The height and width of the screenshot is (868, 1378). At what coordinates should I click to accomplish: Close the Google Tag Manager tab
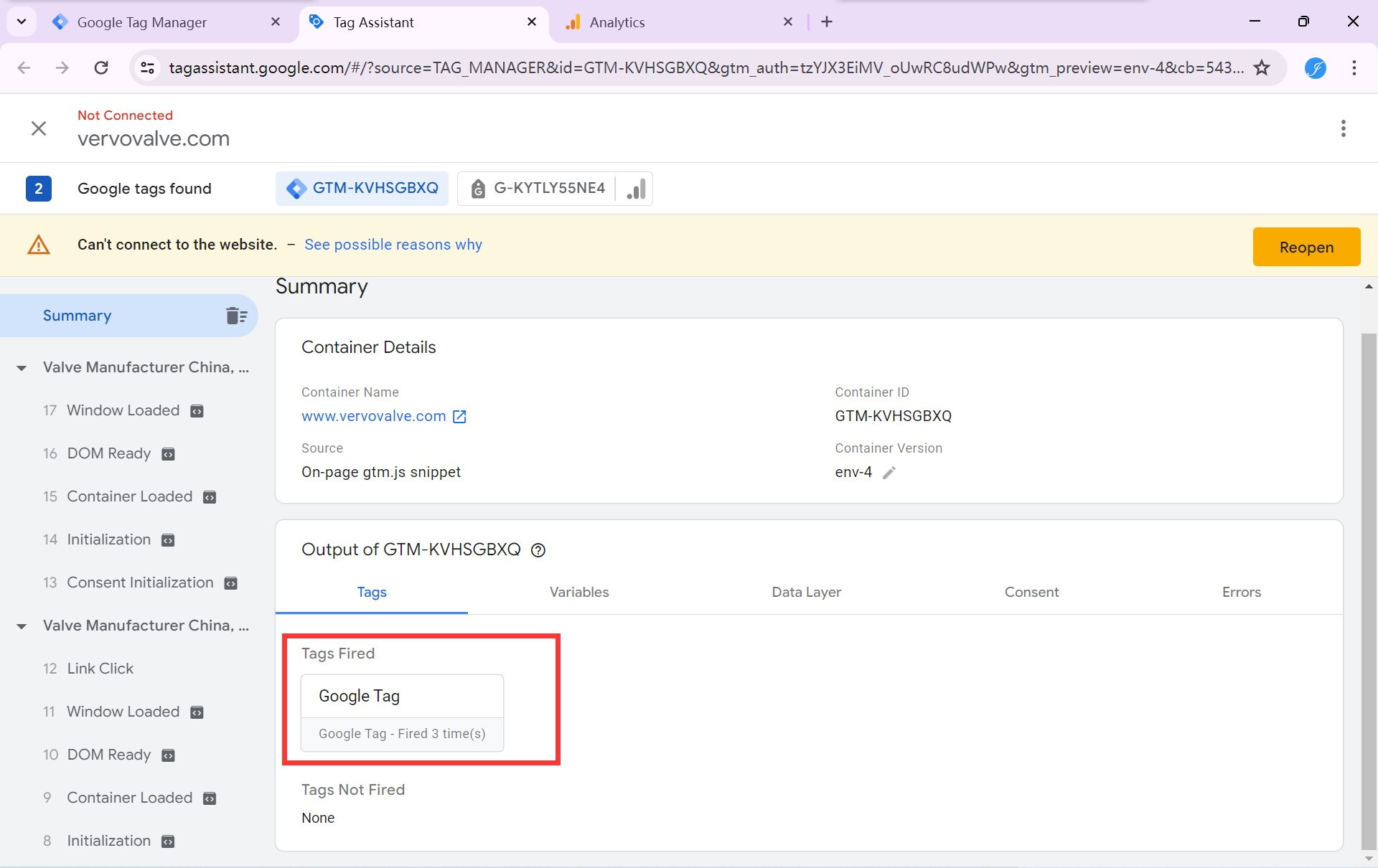276,22
